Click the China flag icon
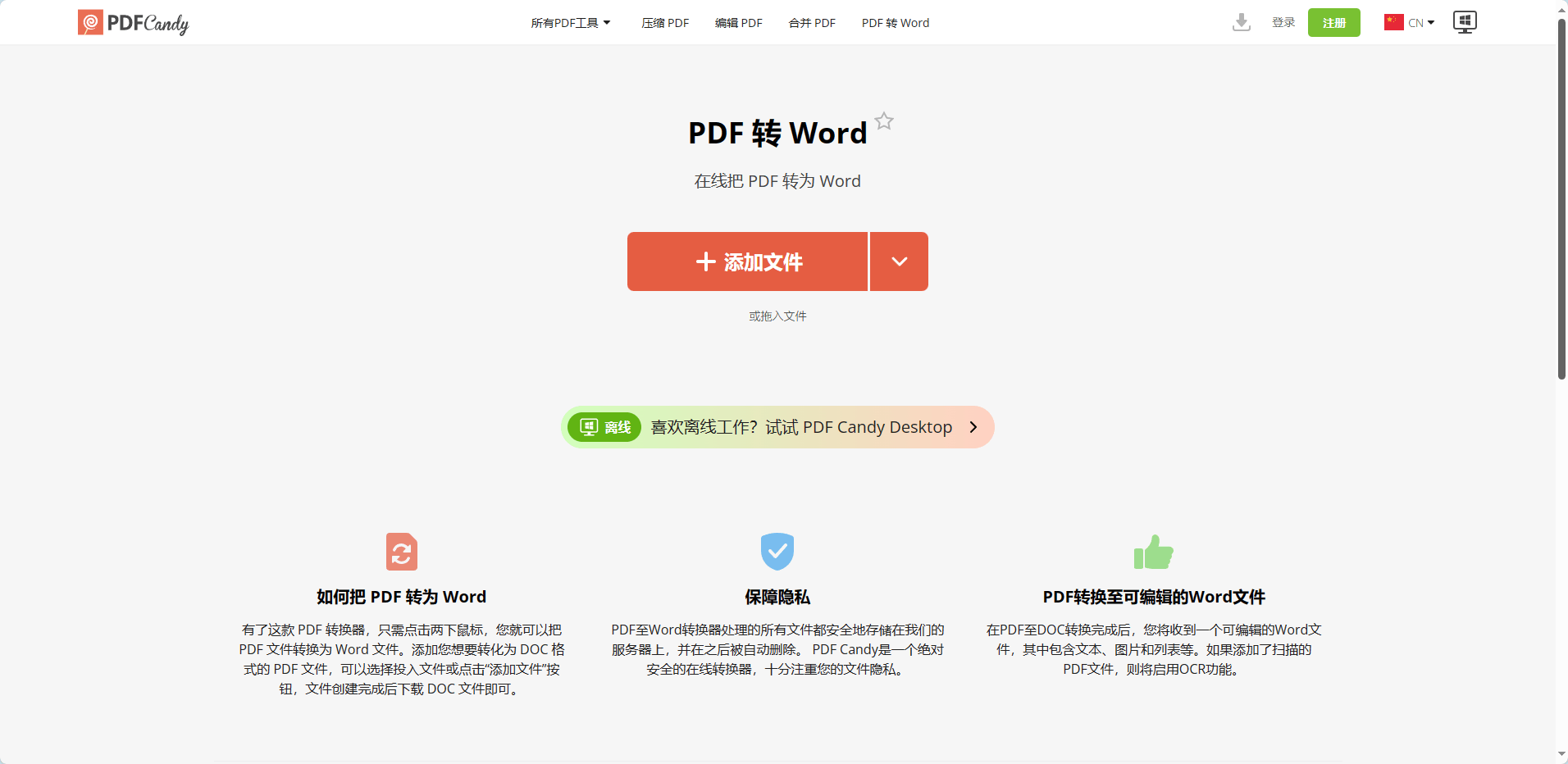Image resolution: width=1568 pixels, height=764 pixels. click(1393, 22)
